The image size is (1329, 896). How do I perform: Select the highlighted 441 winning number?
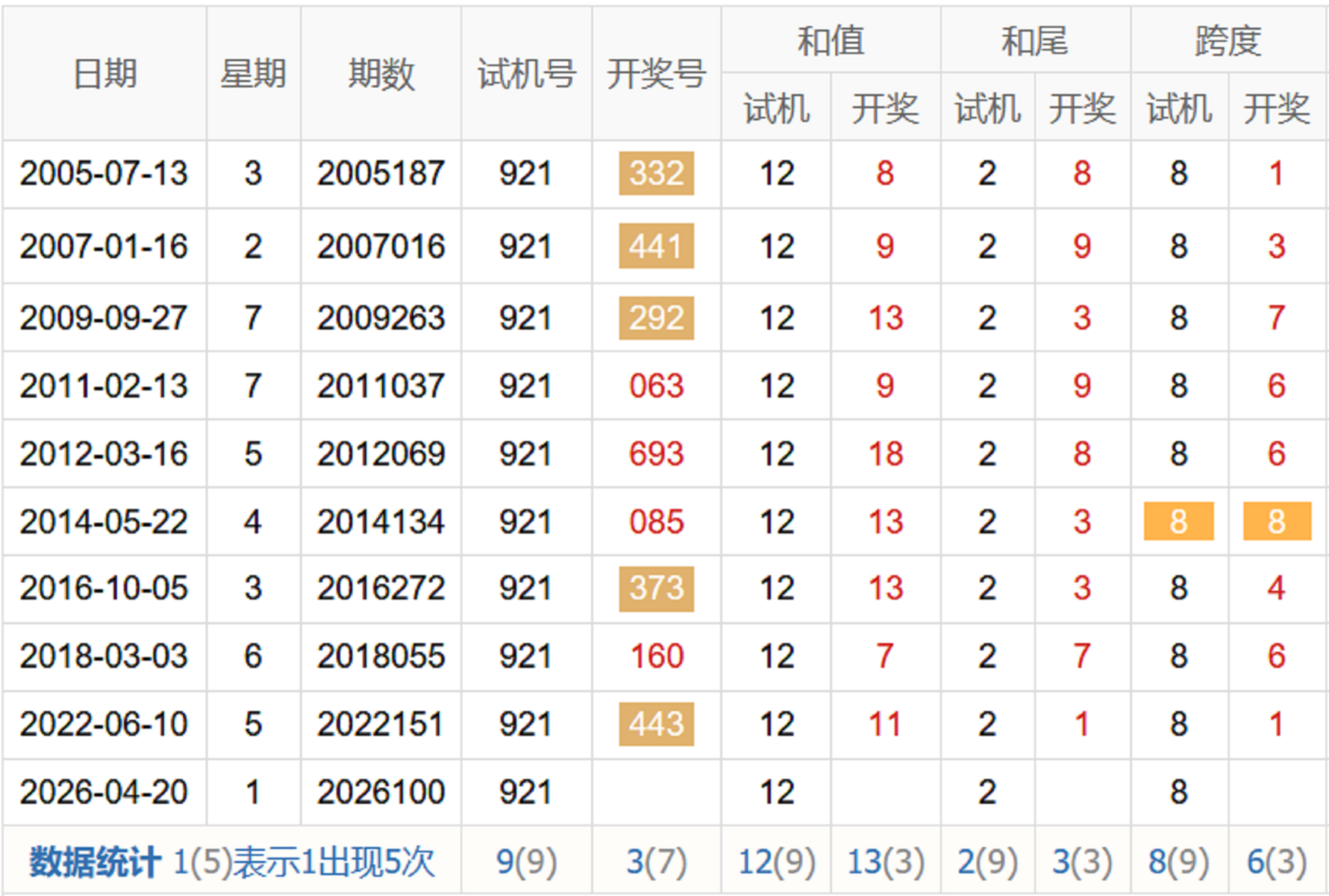[656, 246]
